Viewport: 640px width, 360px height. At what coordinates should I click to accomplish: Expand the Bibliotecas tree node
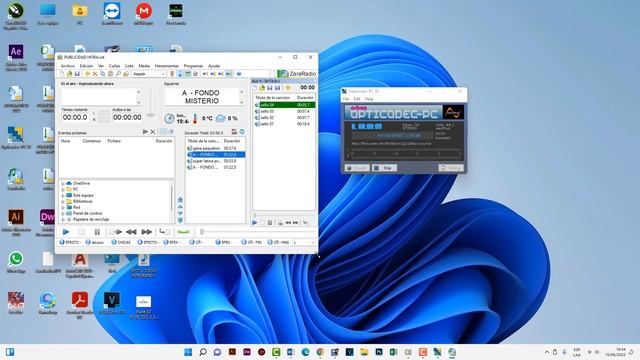tap(63, 202)
